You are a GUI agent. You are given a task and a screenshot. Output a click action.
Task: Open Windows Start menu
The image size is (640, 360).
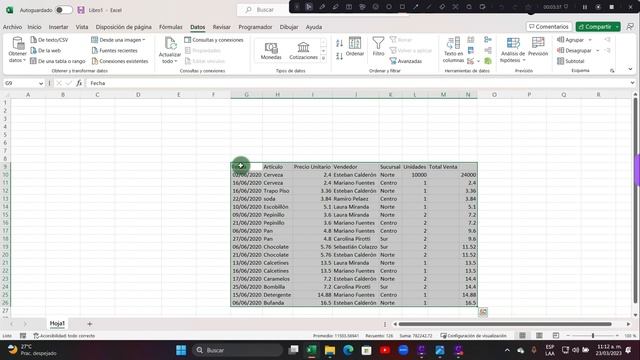point(181,350)
